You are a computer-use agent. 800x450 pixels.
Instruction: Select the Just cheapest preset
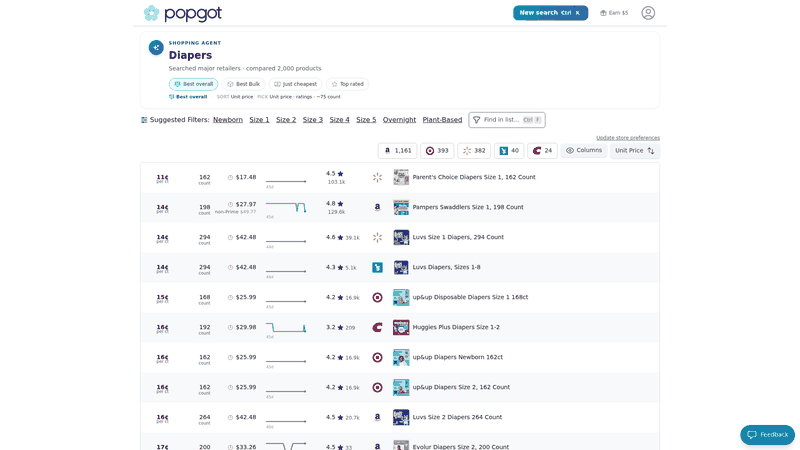pyautogui.click(x=296, y=84)
